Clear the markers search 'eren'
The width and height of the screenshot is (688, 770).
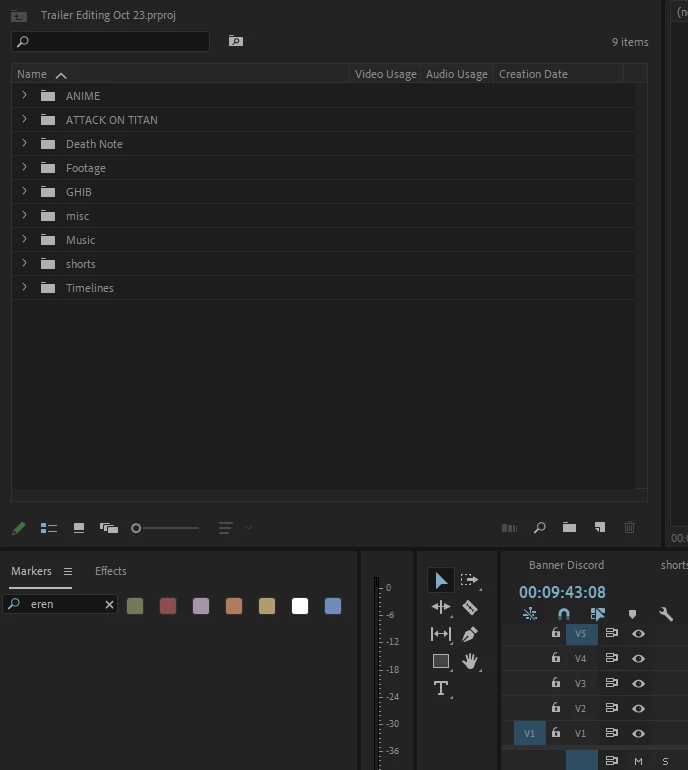point(109,605)
